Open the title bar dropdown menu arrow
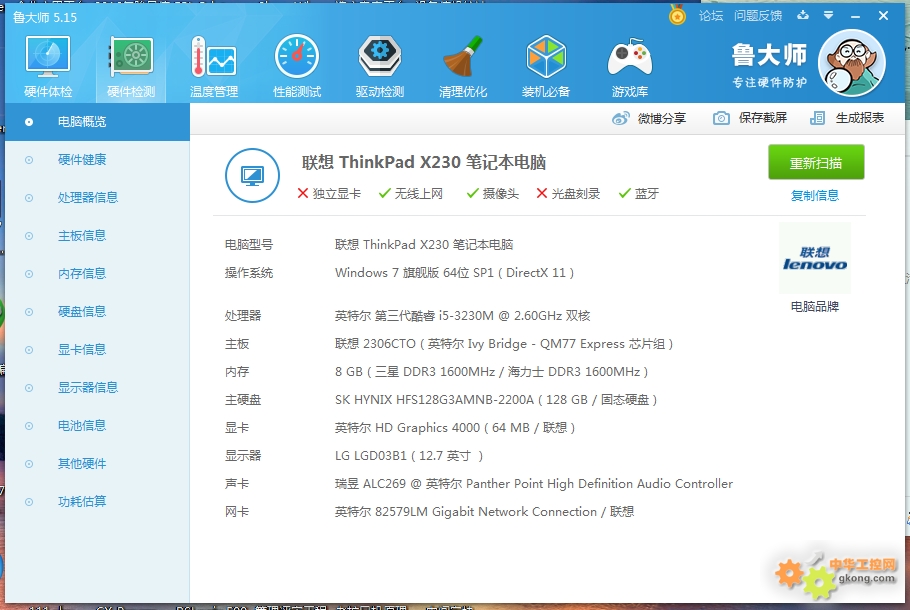The width and height of the screenshot is (910, 610). (829, 15)
